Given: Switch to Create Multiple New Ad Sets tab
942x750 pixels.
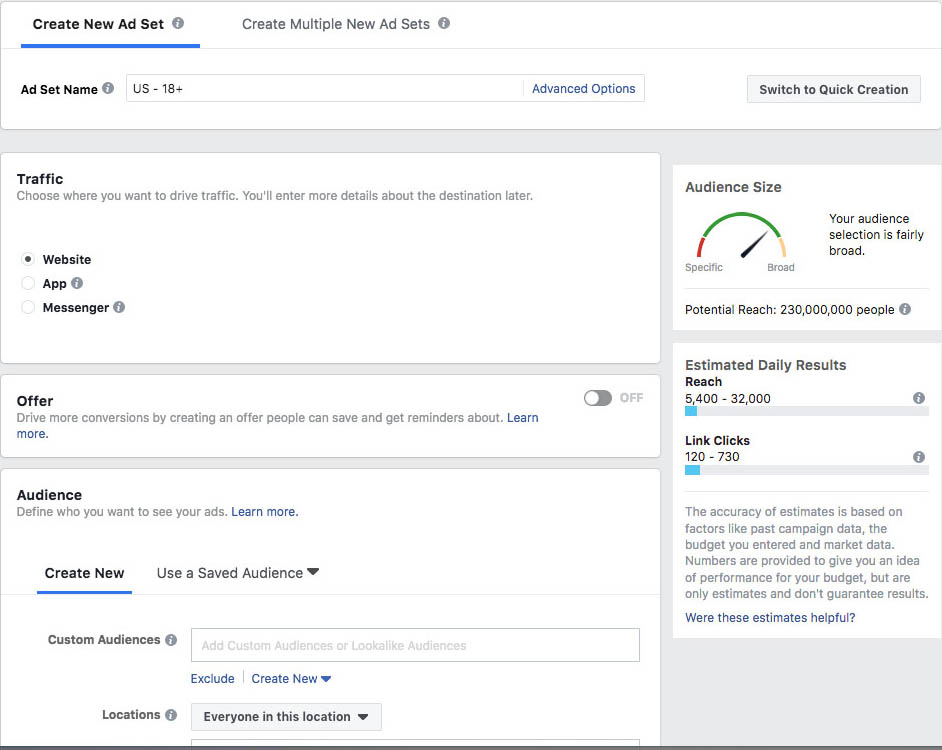Looking at the screenshot, I should (336, 24).
